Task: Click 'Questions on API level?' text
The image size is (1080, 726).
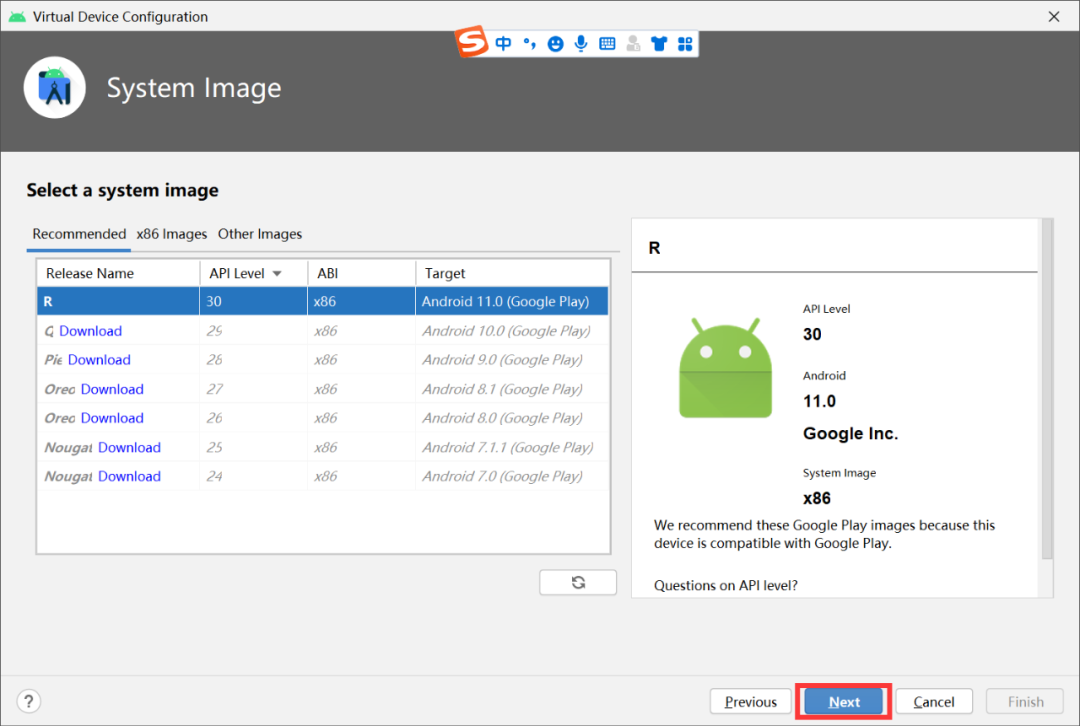Action: (725, 585)
